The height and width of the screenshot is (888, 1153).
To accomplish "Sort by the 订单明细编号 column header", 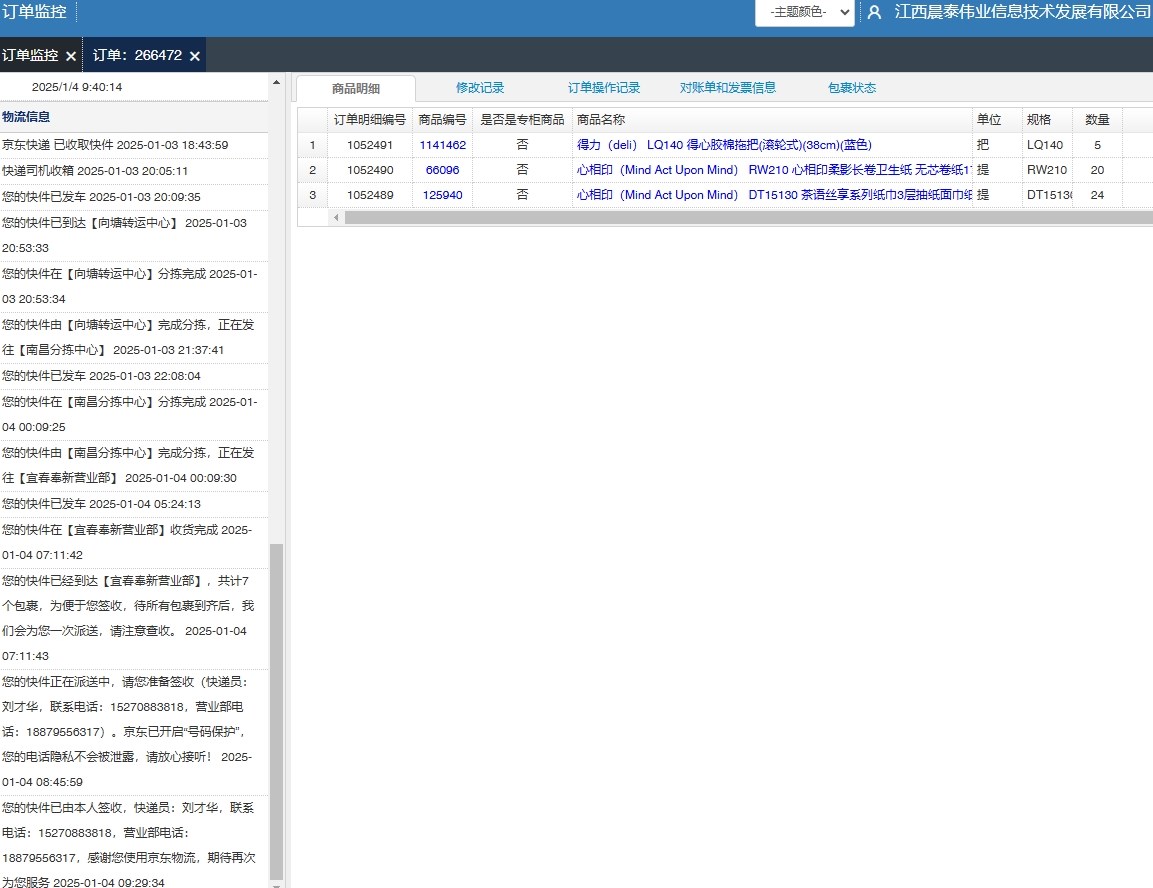I will point(370,120).
